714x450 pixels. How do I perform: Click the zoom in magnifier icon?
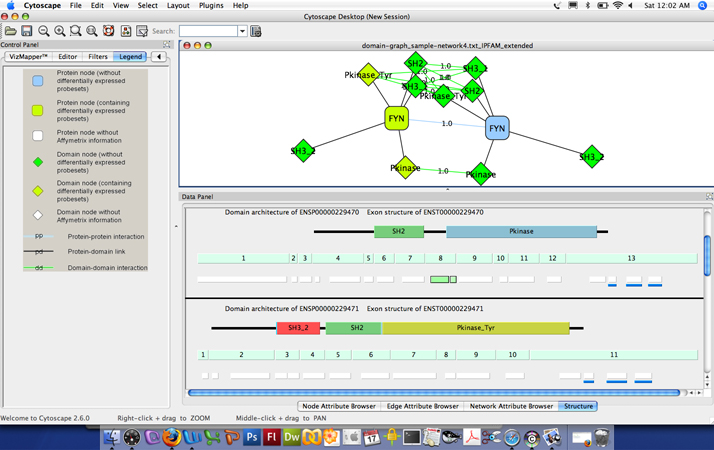tap(60, 31)
